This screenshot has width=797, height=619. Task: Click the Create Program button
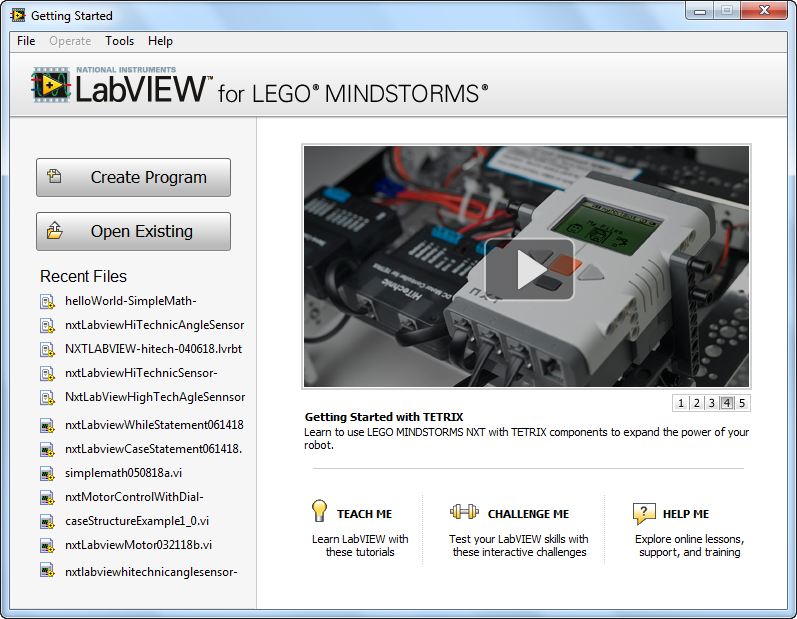[133, 177]
